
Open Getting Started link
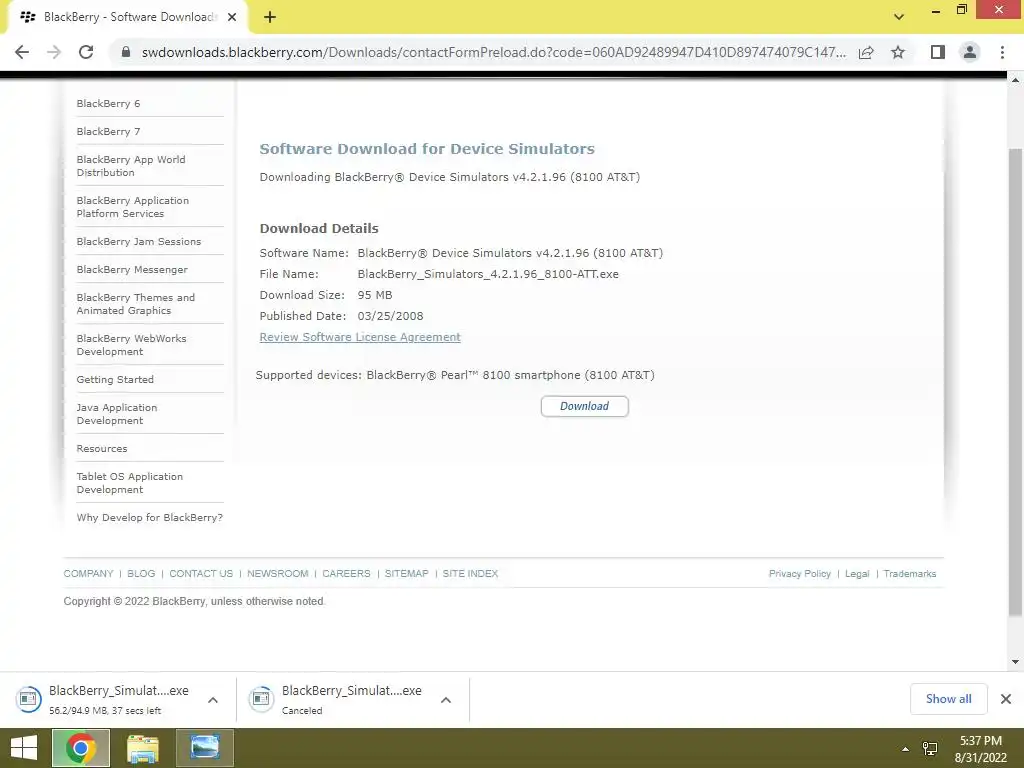tap(115, 379)
